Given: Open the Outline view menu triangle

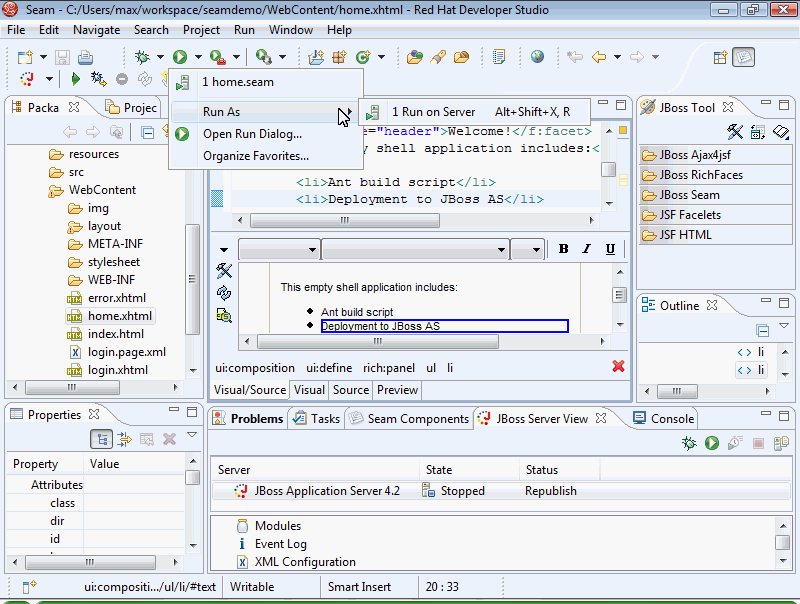Looking at the screenshot, I should tap(784, 326).
